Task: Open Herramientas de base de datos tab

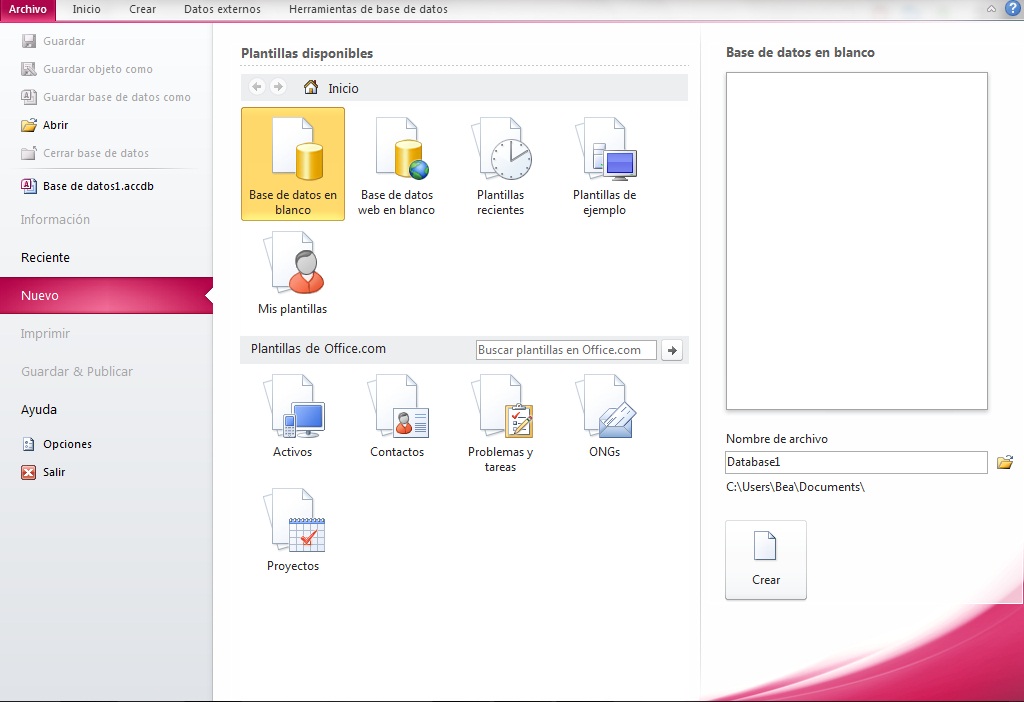Action: (368, 9)
